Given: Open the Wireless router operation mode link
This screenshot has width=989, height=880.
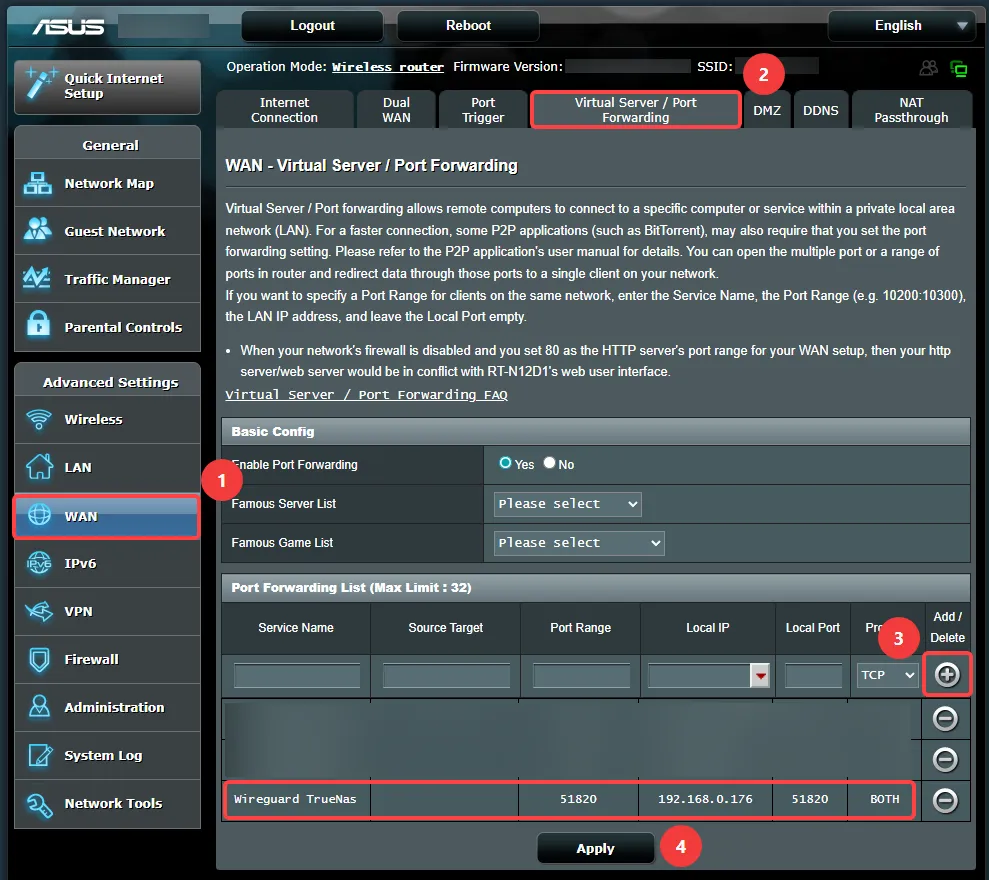Looking at the screenshot, I should pos(388,67).
